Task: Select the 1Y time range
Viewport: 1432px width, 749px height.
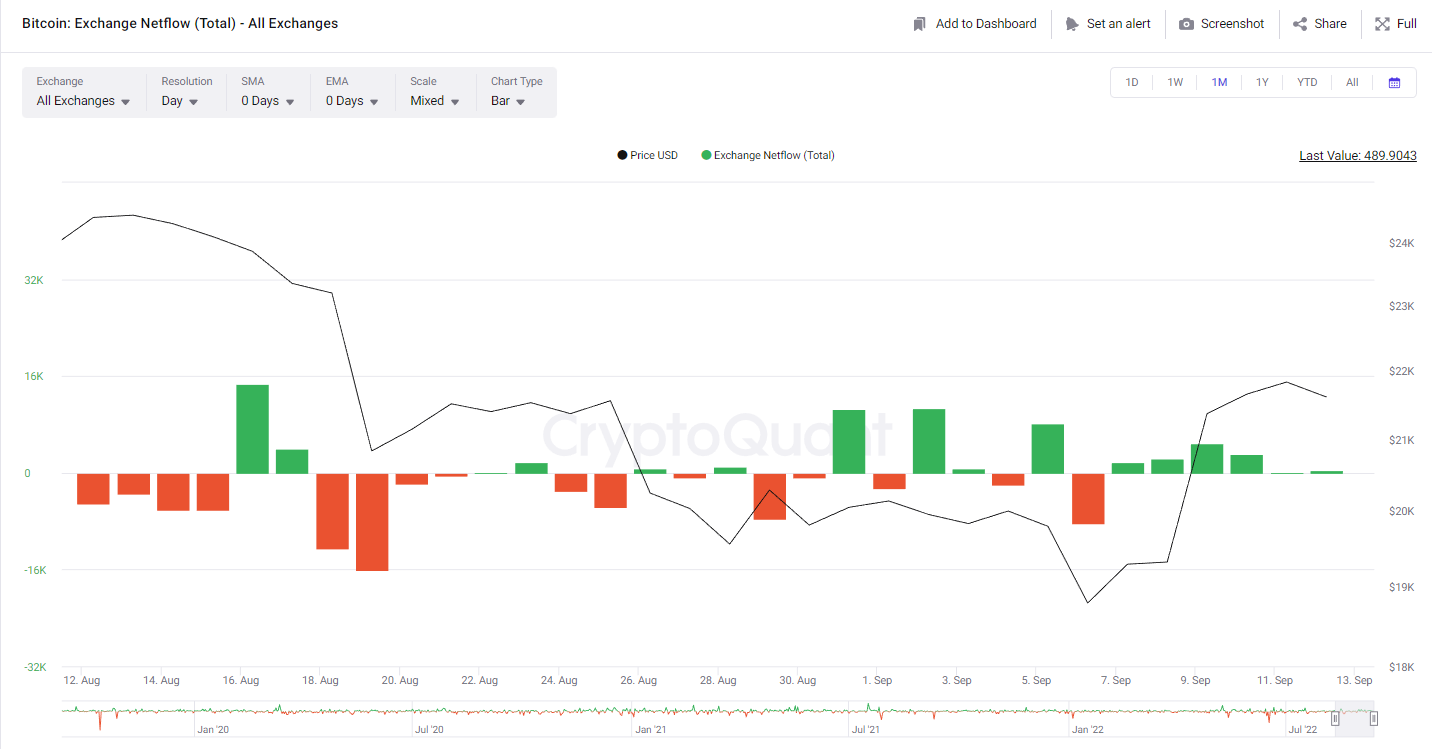Action: [1262, 82]
